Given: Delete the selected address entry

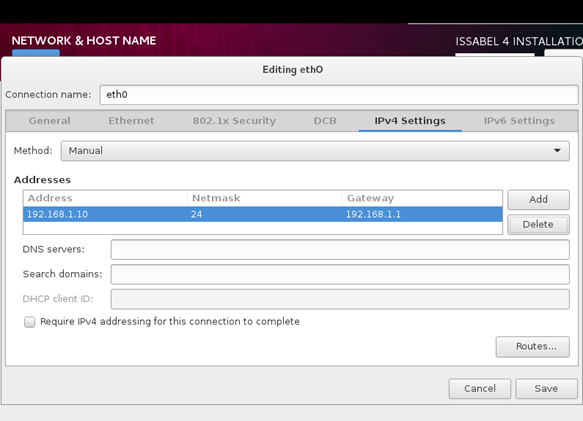Looking at the screenshot, I should click(x=538, y=224).
